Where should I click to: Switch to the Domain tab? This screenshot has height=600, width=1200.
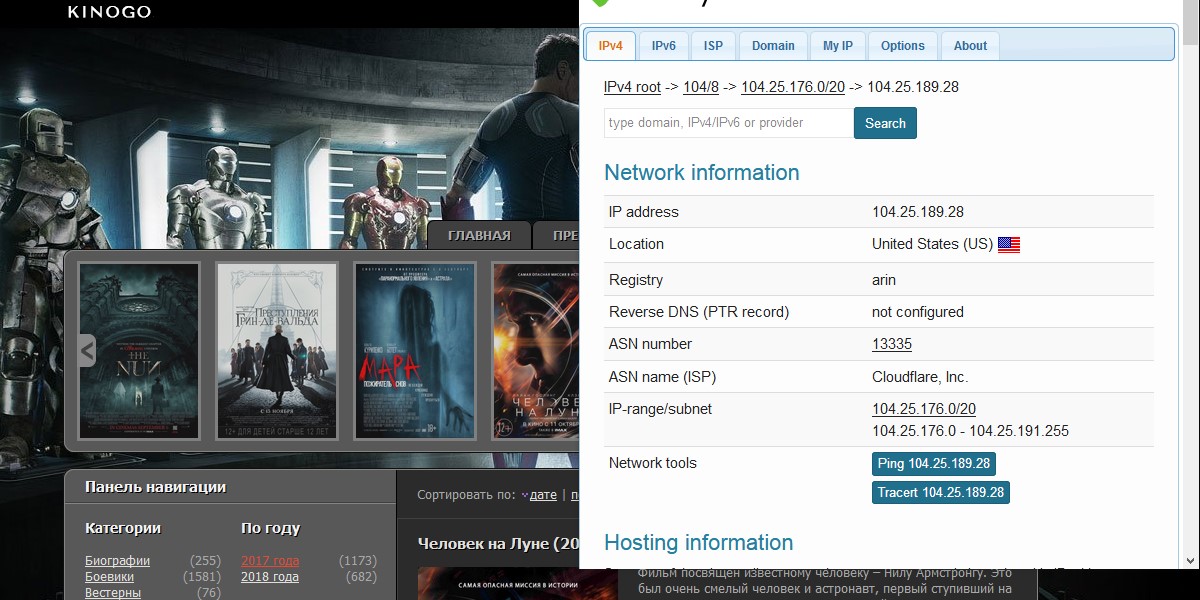point(773,46)
